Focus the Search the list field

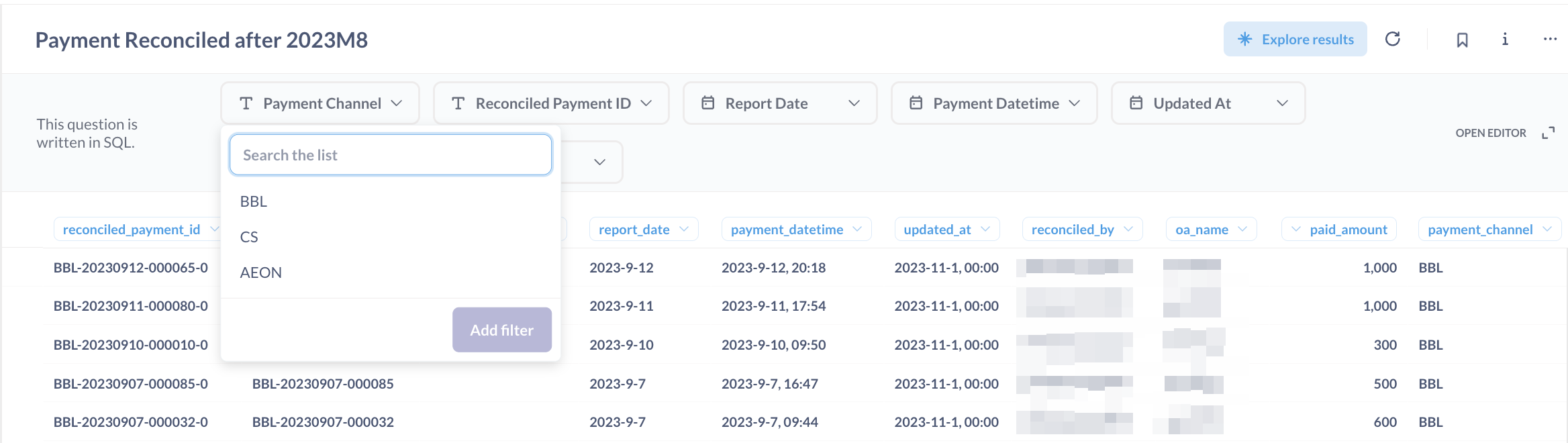click(x=391, y=155)
